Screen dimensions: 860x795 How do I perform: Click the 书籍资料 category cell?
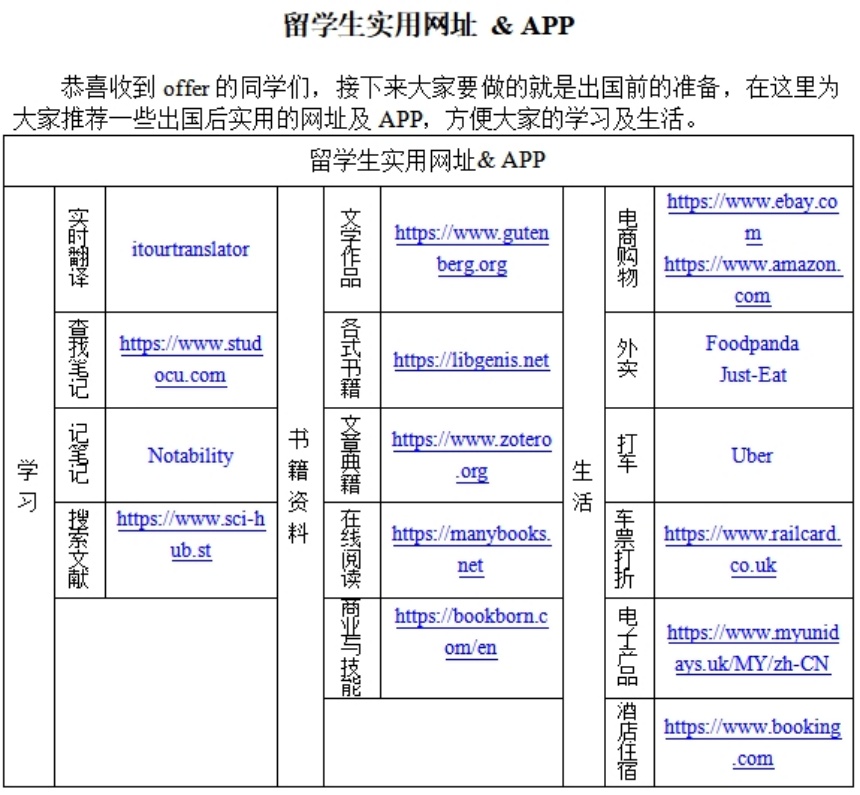click(298, 486)
